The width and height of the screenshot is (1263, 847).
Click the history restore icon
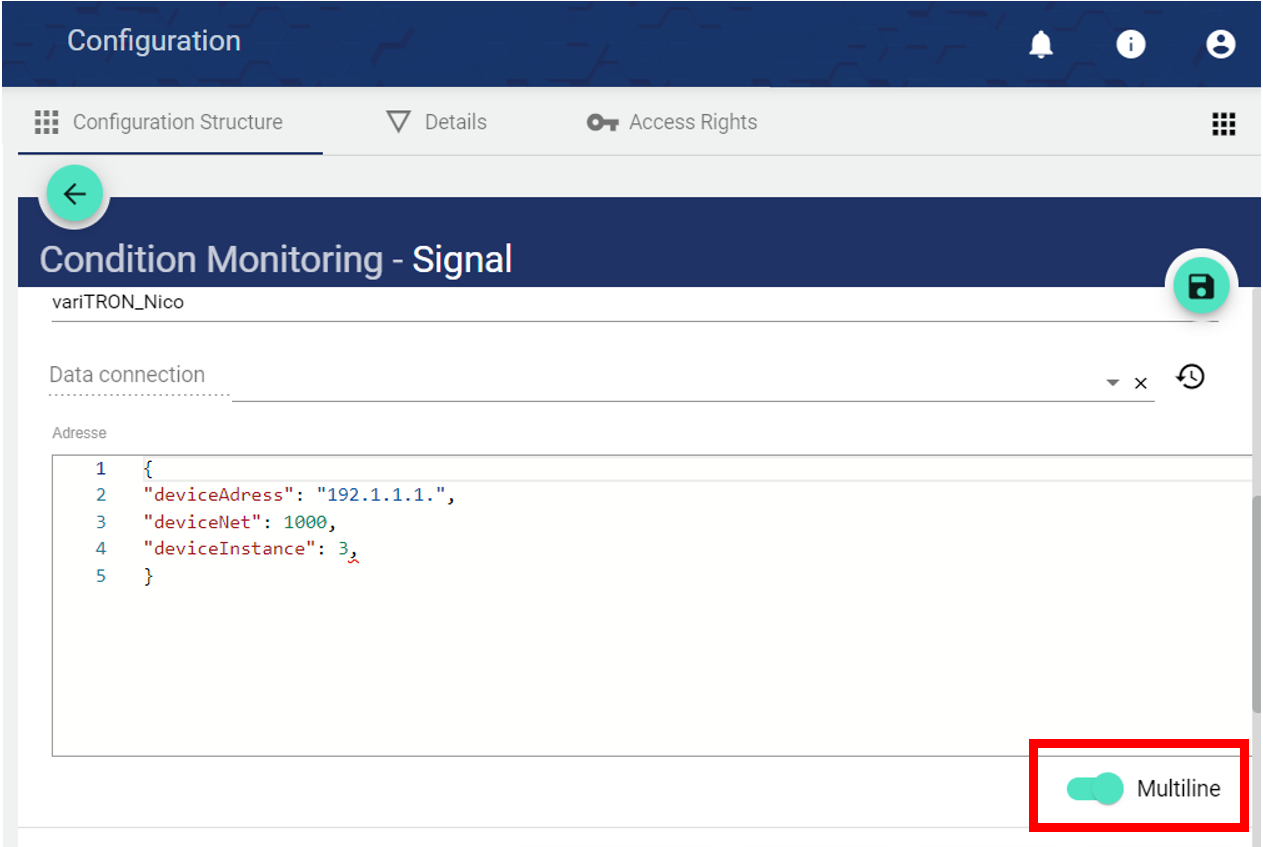coord(1190,377)
